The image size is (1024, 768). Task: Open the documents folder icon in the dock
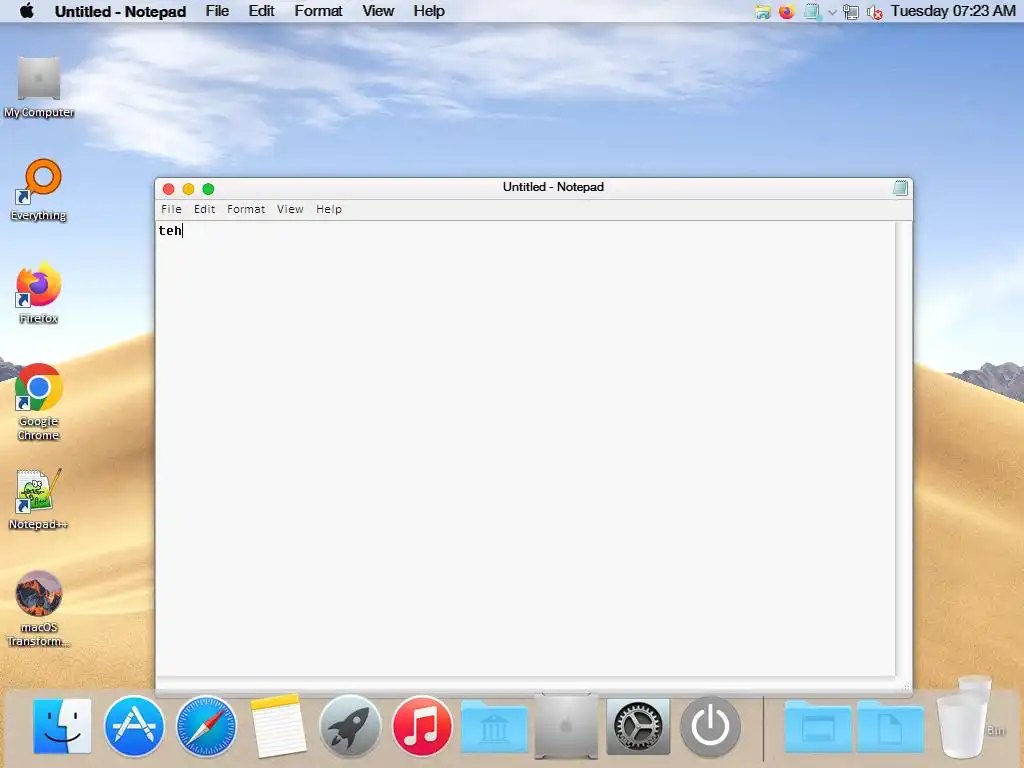[x=891, y=726]
